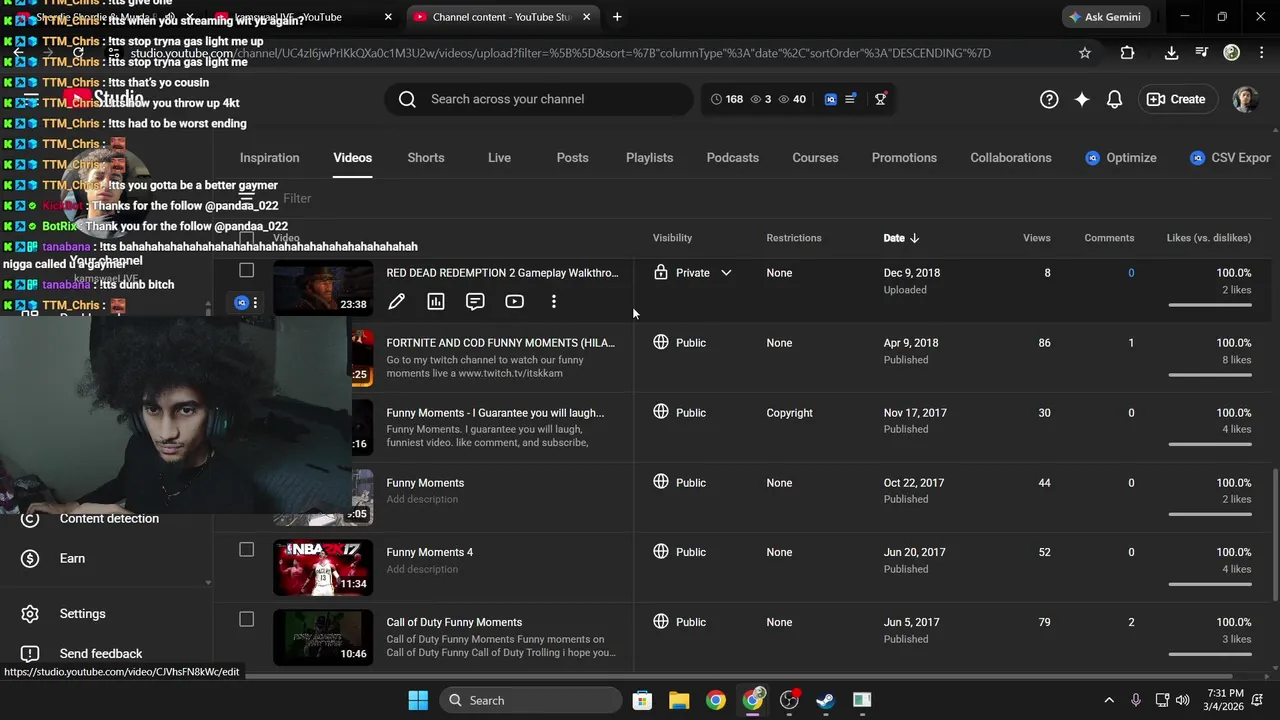The width and height of the screenshot is (1280, 720).
Task: View Red Dead Redemption 2 video on YouTube
Action: (514, 301)
